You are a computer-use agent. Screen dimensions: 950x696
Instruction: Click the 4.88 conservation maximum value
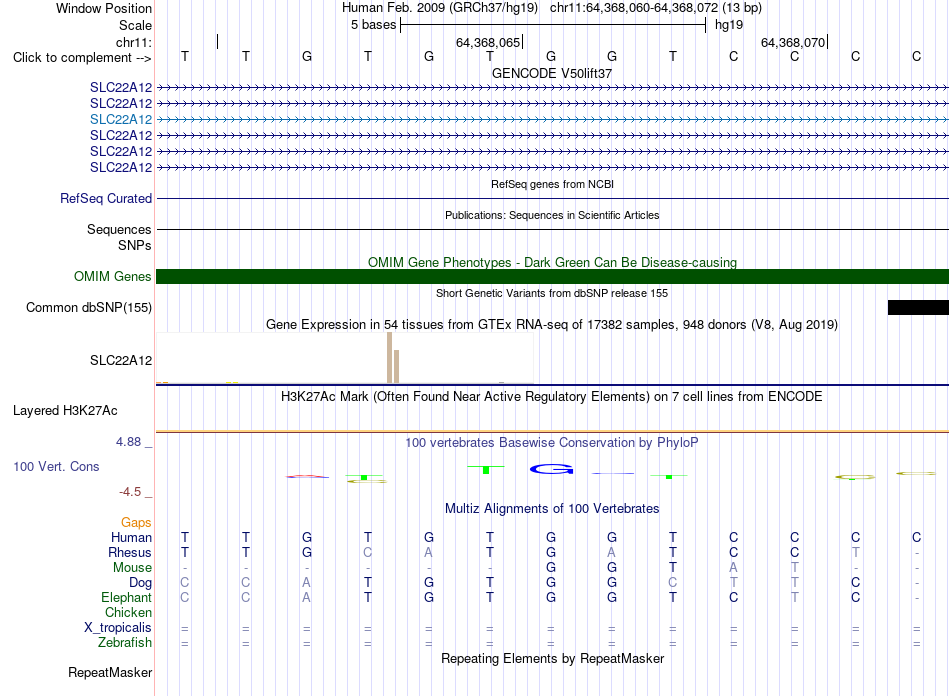pyautogui.click(x=128, y=442)
